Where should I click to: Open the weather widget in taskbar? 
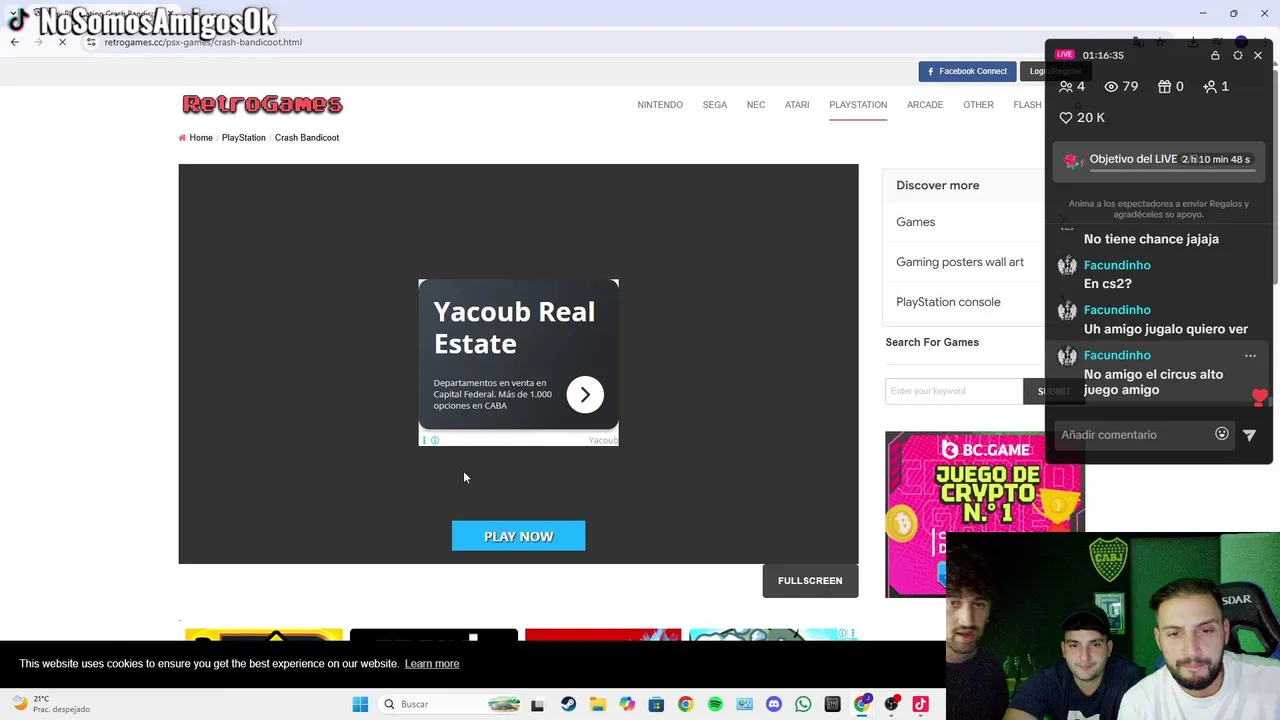(50, 705)
